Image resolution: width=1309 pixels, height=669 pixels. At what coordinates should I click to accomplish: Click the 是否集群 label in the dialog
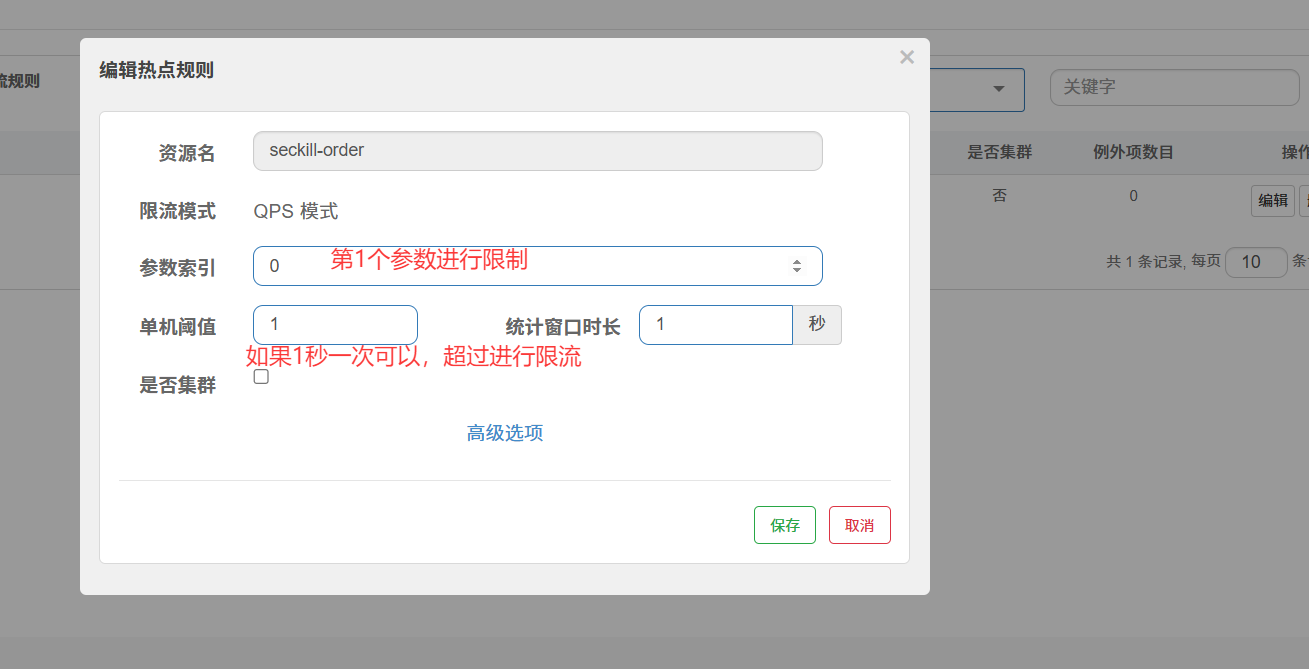point(177,385)
